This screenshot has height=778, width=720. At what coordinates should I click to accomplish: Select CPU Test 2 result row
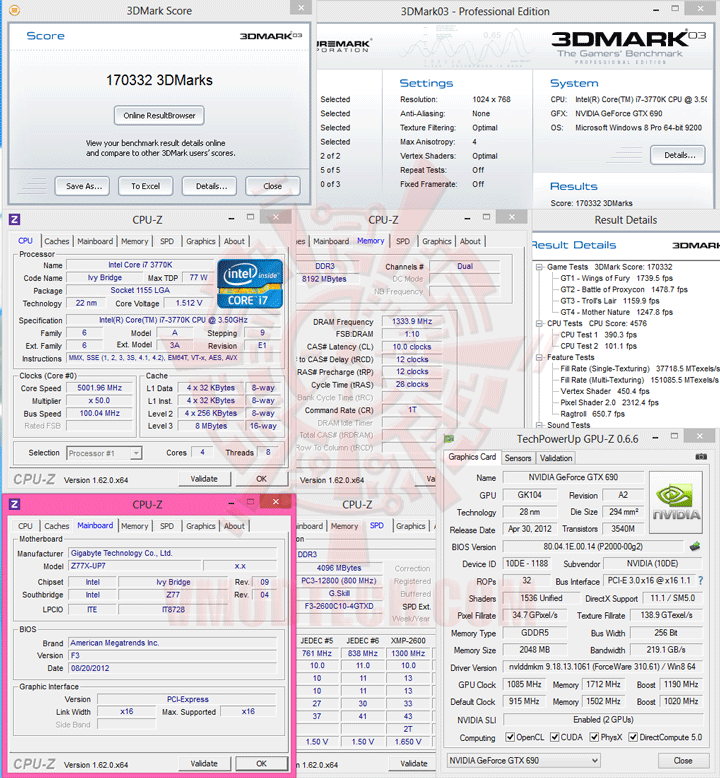pyautogui.click(x=598, y=346)
